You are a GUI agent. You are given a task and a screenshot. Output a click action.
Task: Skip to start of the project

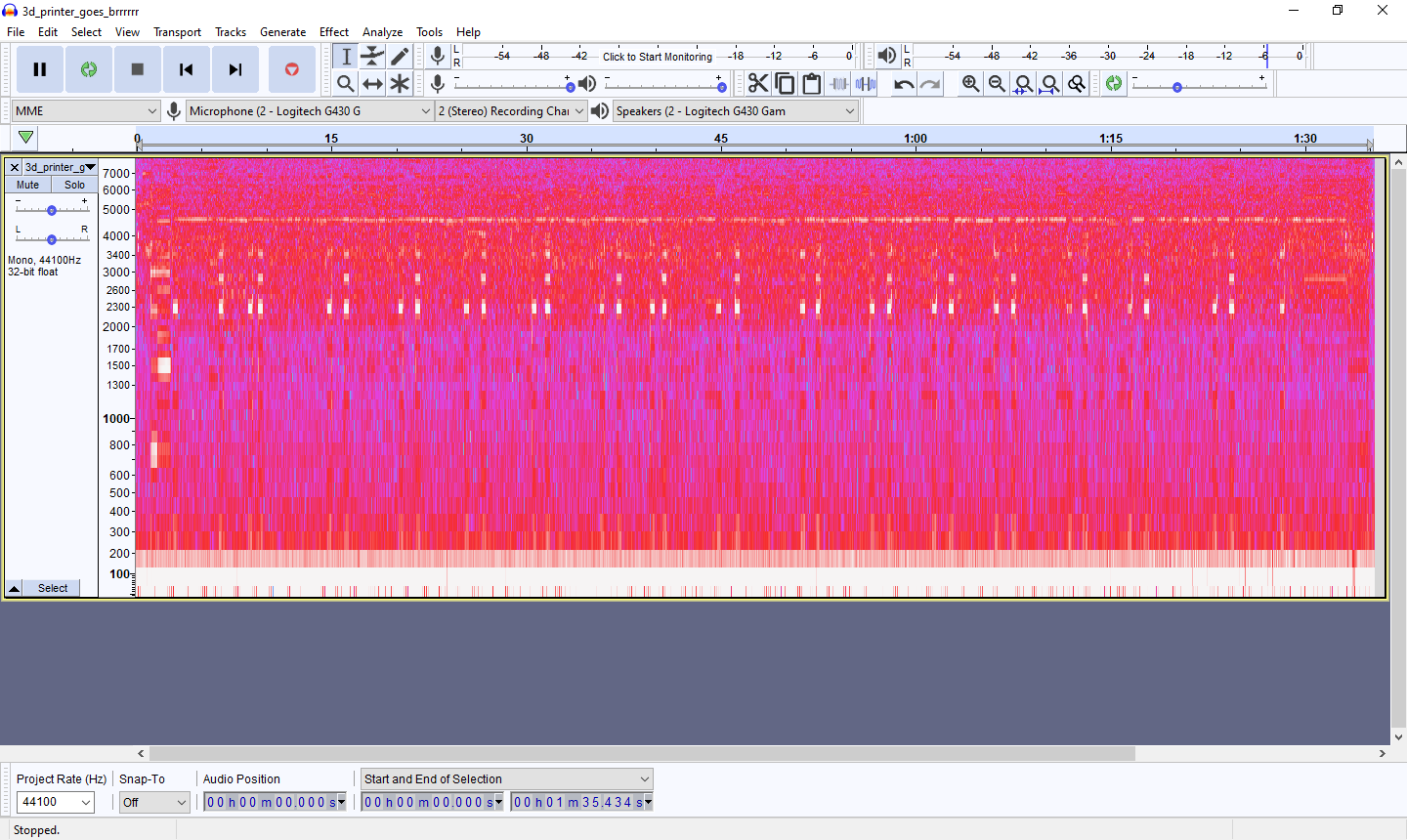click(x=187, y=69)
